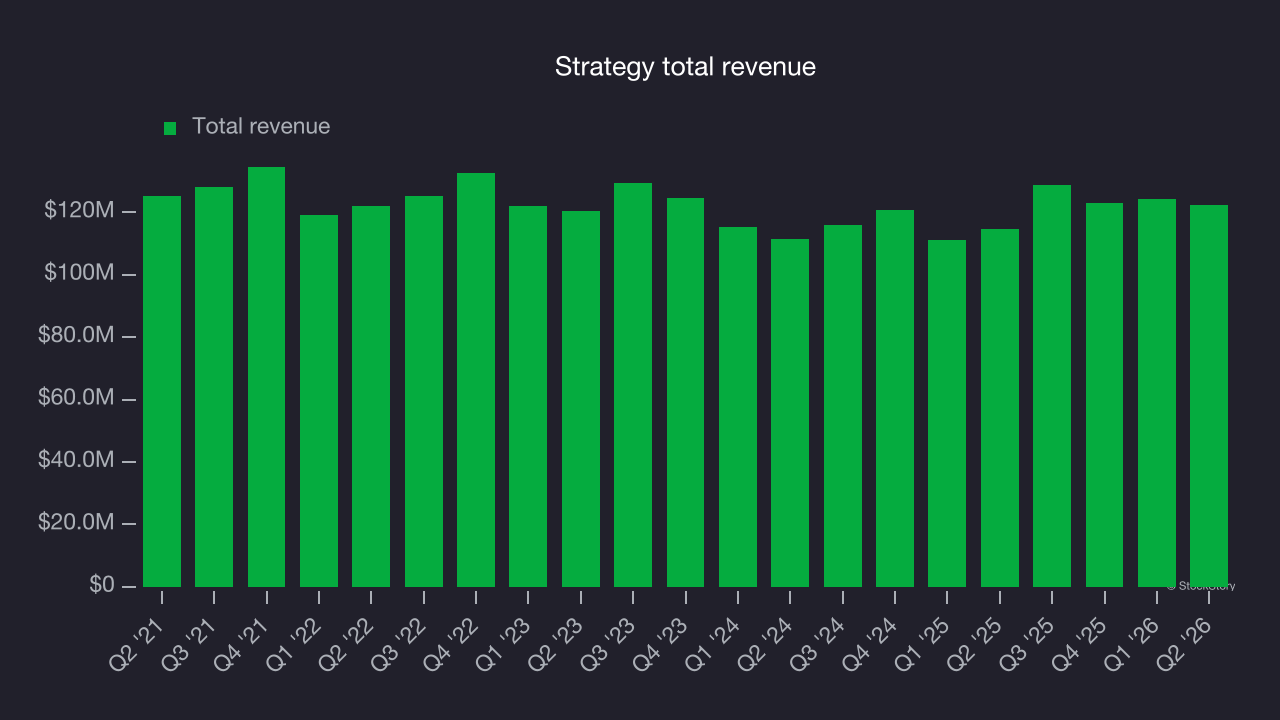Image resolution: width=1280 pixels, height=720 pixels.
Task: Click the Total revenue legend label
Action: pos(261,127)
